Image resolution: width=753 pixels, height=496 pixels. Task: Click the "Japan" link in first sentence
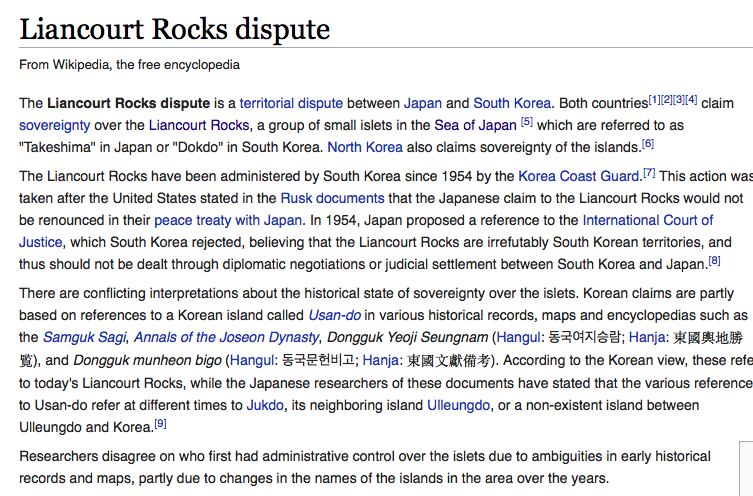coord(422,103)
